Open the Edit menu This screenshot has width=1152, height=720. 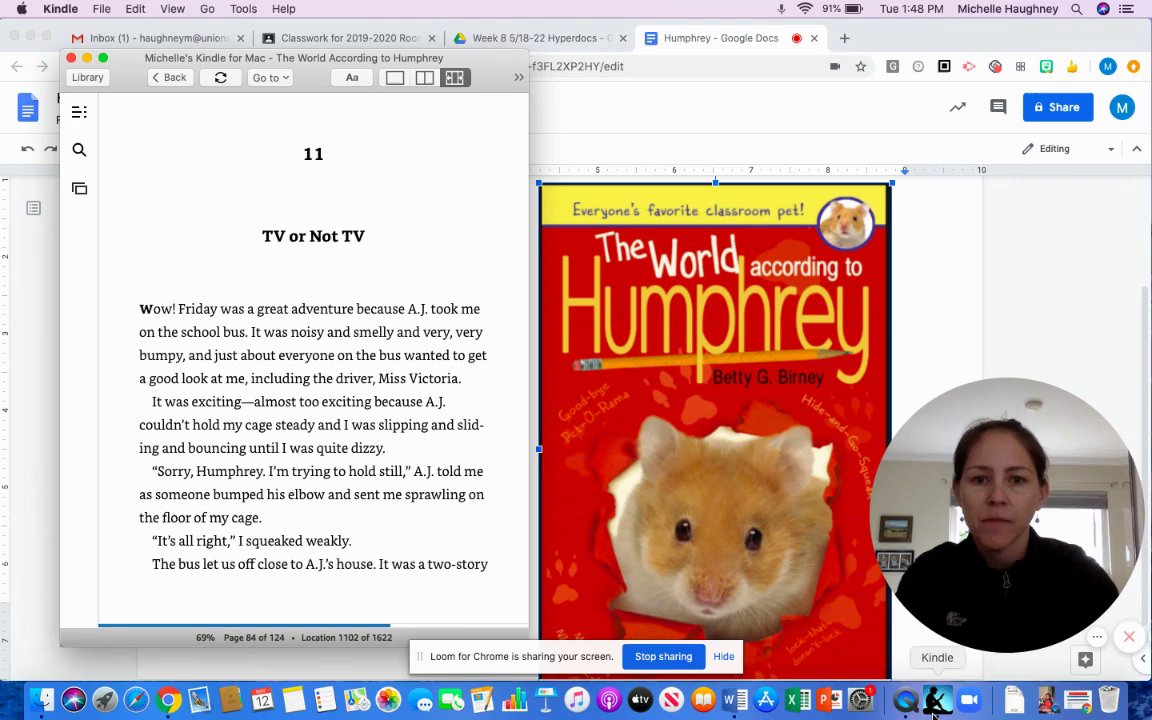click(x=135, y=9)
